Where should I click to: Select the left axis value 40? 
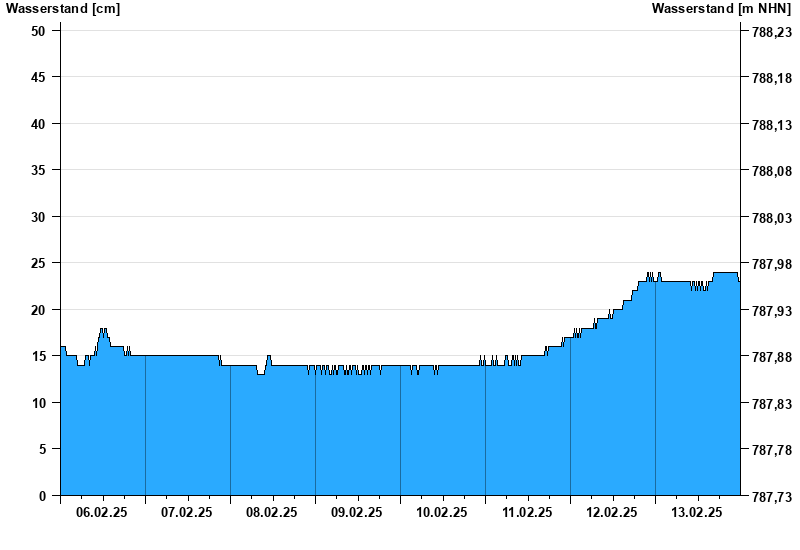pyautogui.click(x=38, y=124)
